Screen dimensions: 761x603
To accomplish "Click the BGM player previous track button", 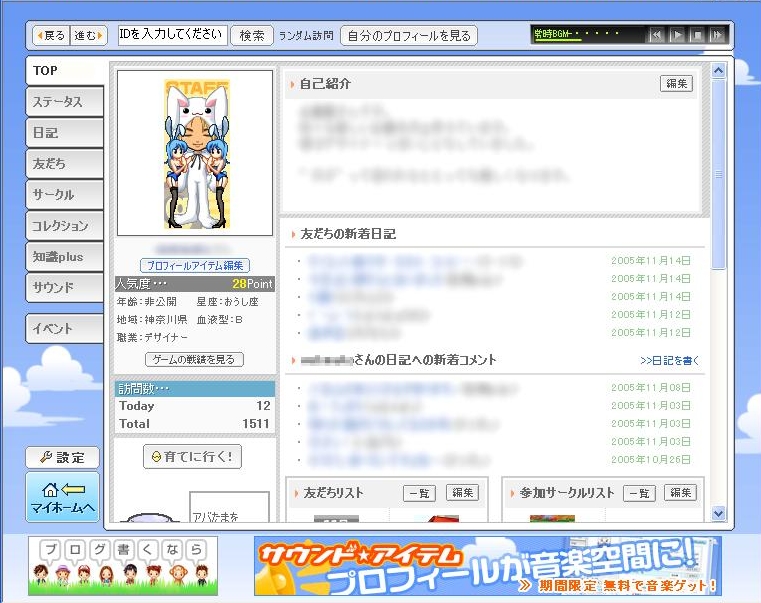I will click(656, 35).
